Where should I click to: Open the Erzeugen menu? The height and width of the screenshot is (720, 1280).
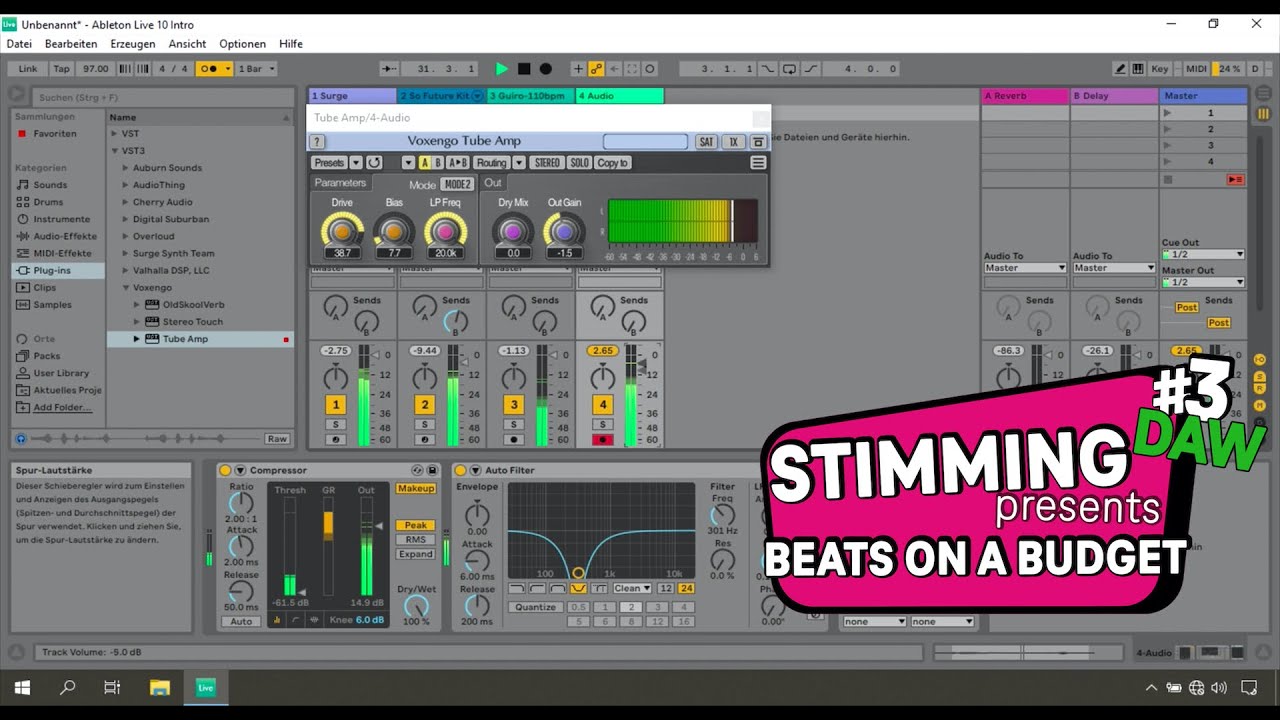pyautogui.click(x=133, y=44)
